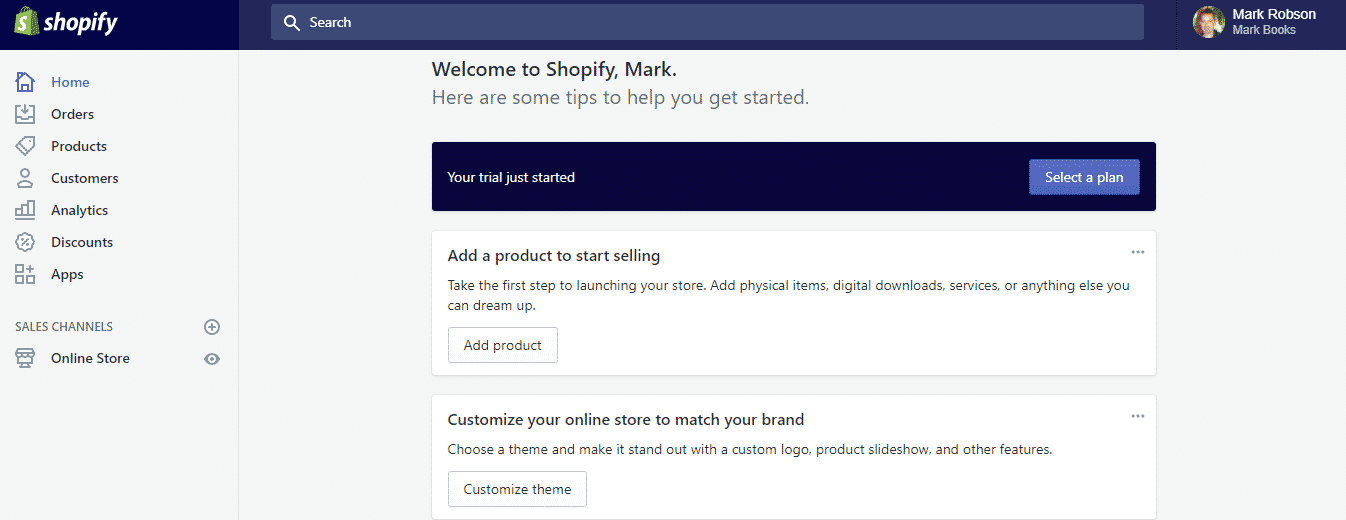The width and height of the screenshot is (1346, 520).
Task: Click the Customize theme button
Action: point(517,489)
